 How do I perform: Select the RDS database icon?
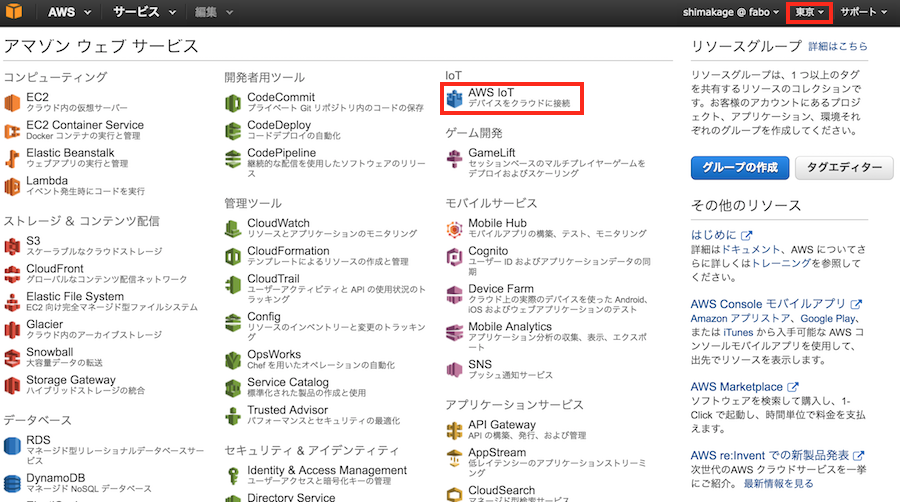[x=12, y=444]
